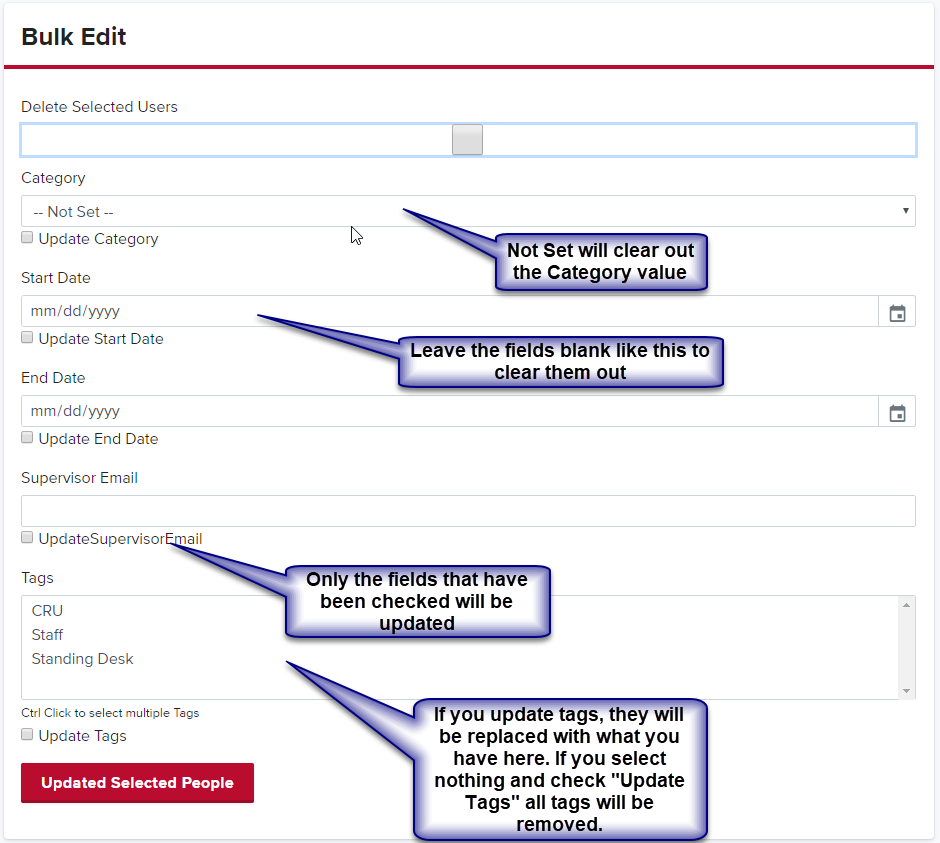Click the Category dropdown arrow
Screen dimensions: 940x843
tap(904, 211)
